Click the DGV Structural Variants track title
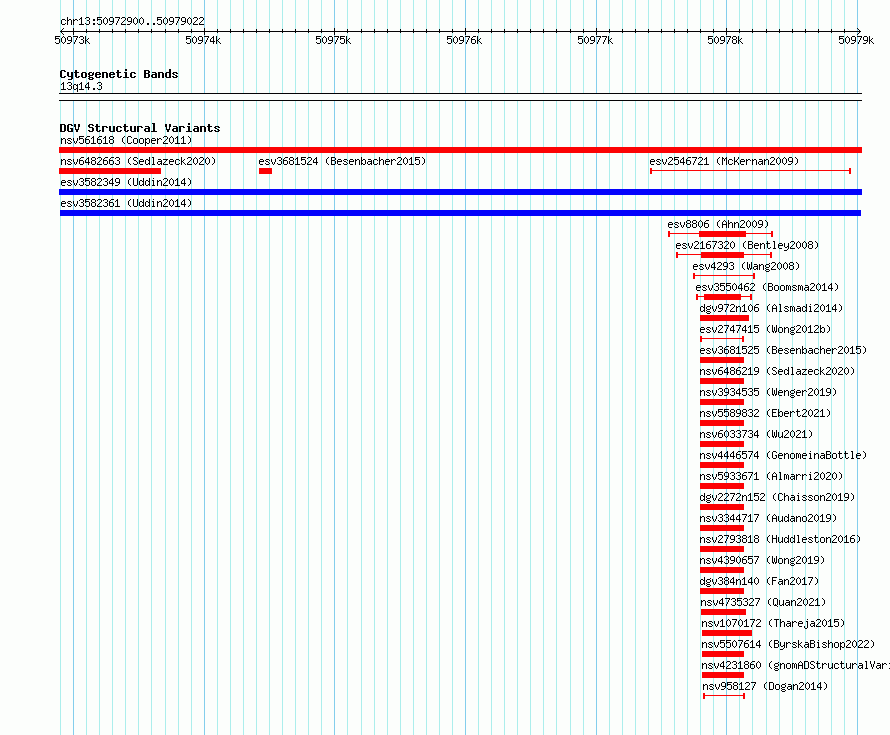 (x=140, y=128)
